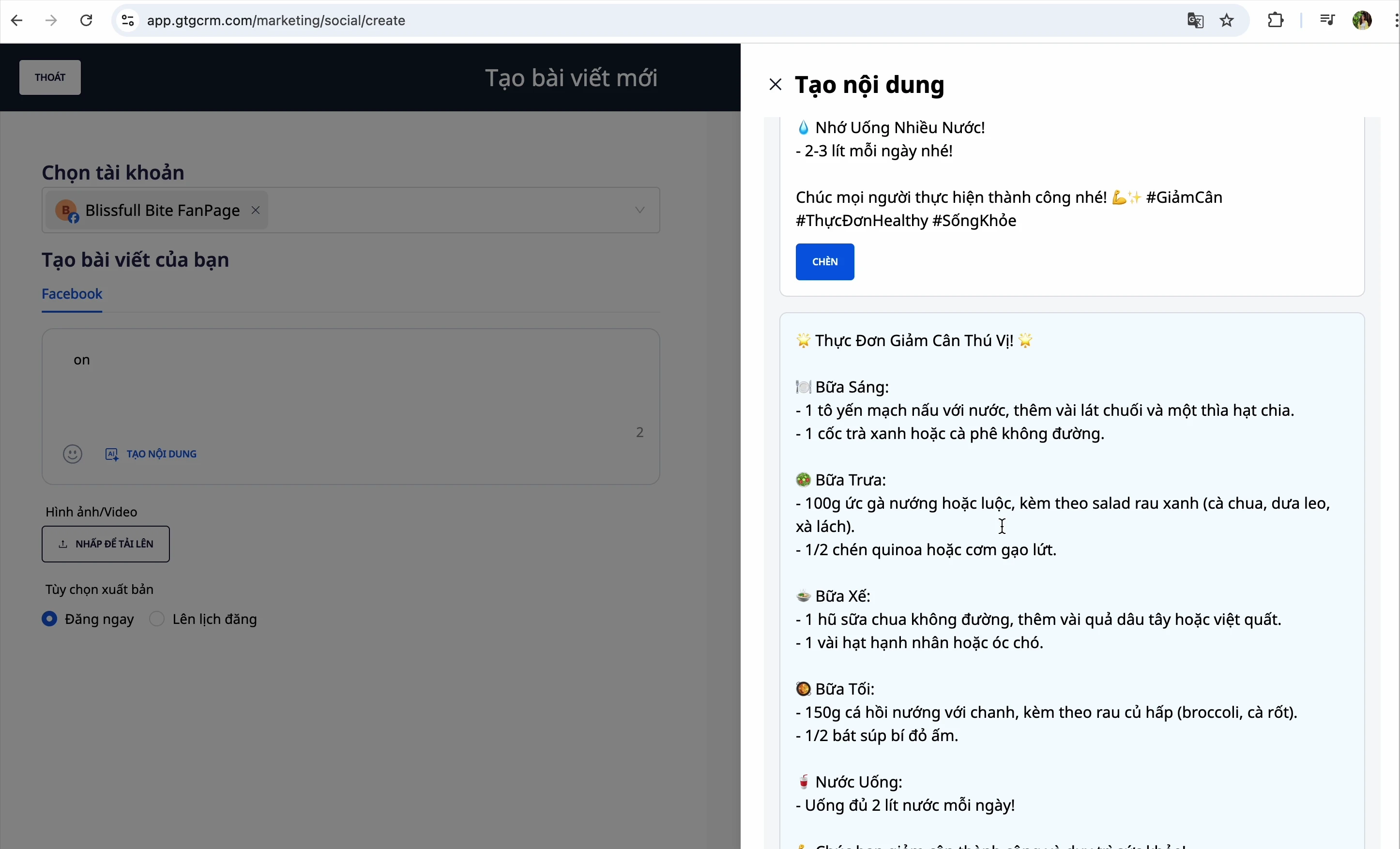Click the browser reload icon

86,20
